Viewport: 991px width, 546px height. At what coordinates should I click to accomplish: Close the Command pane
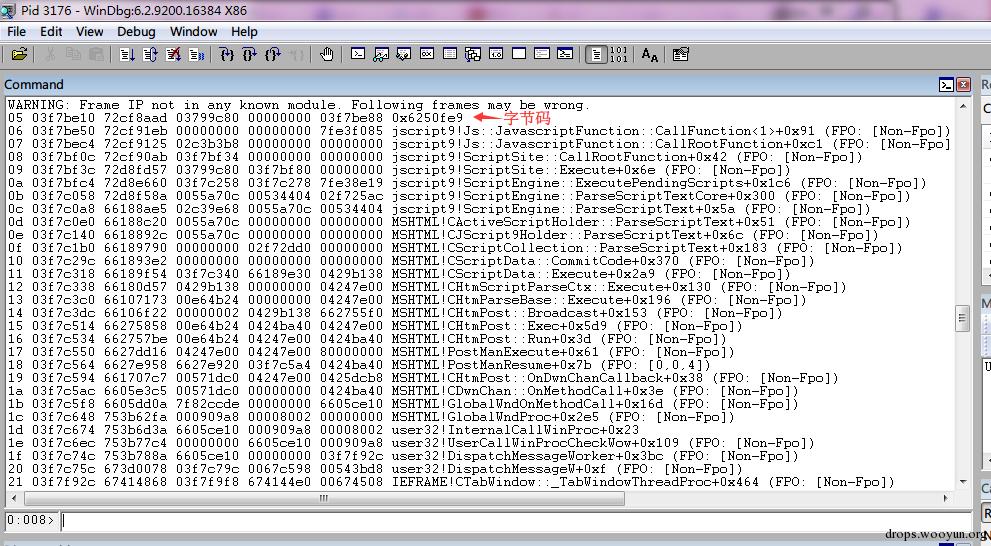(963, 85)
